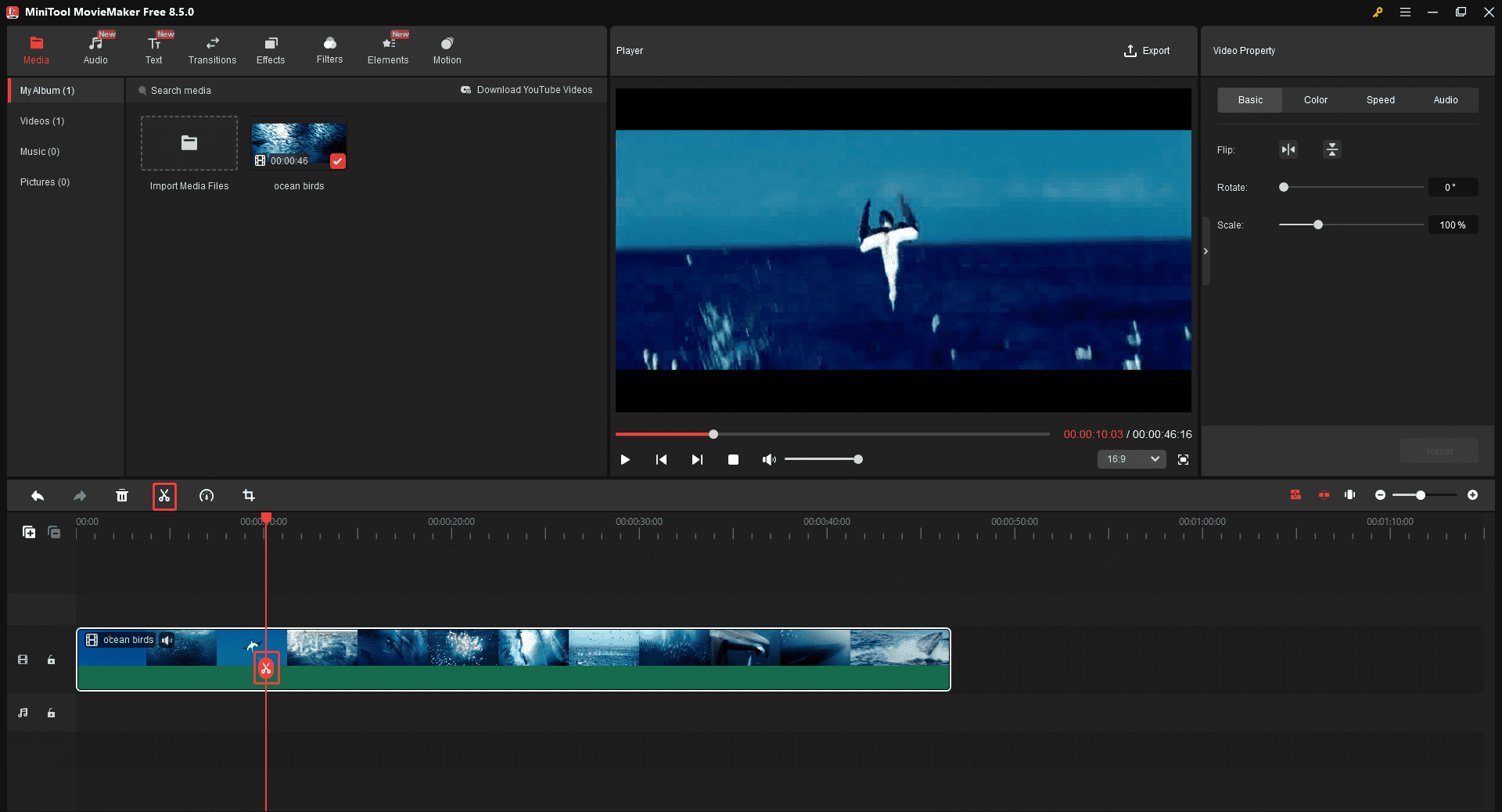The height and width of the screenshot is (812, 1502).
Task: Undo the last edit
Action: pyautogui.click(x=37, y=496)
